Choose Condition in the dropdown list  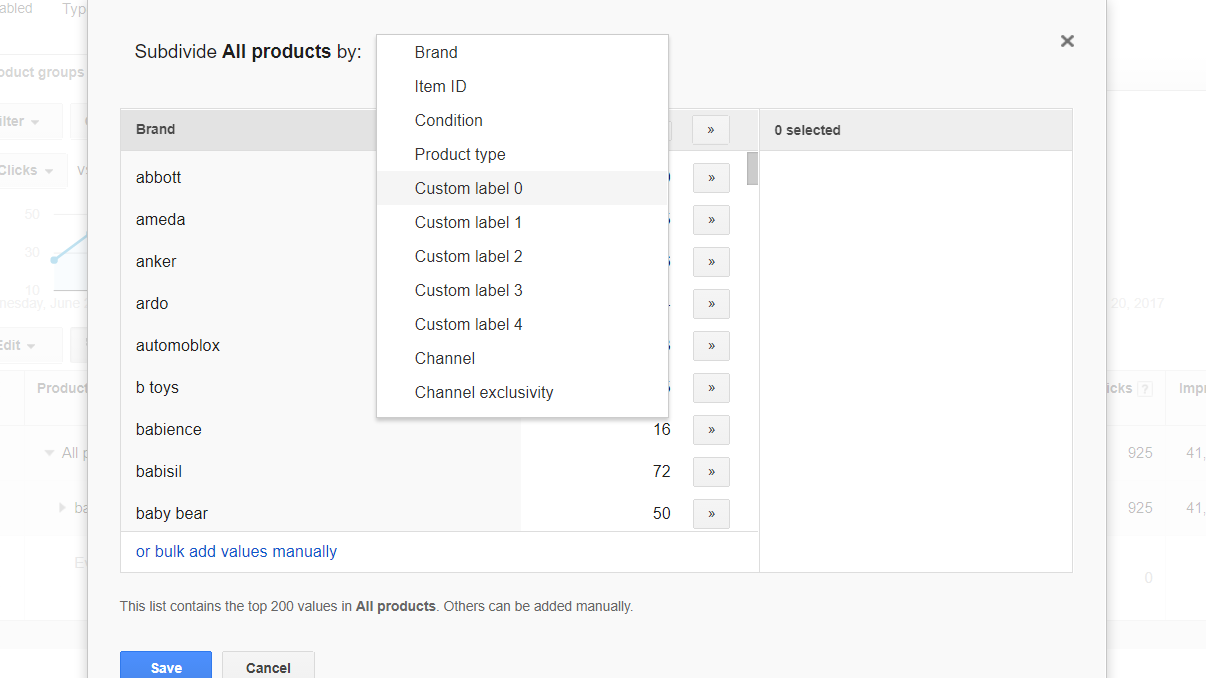click(x=449, y=120)
